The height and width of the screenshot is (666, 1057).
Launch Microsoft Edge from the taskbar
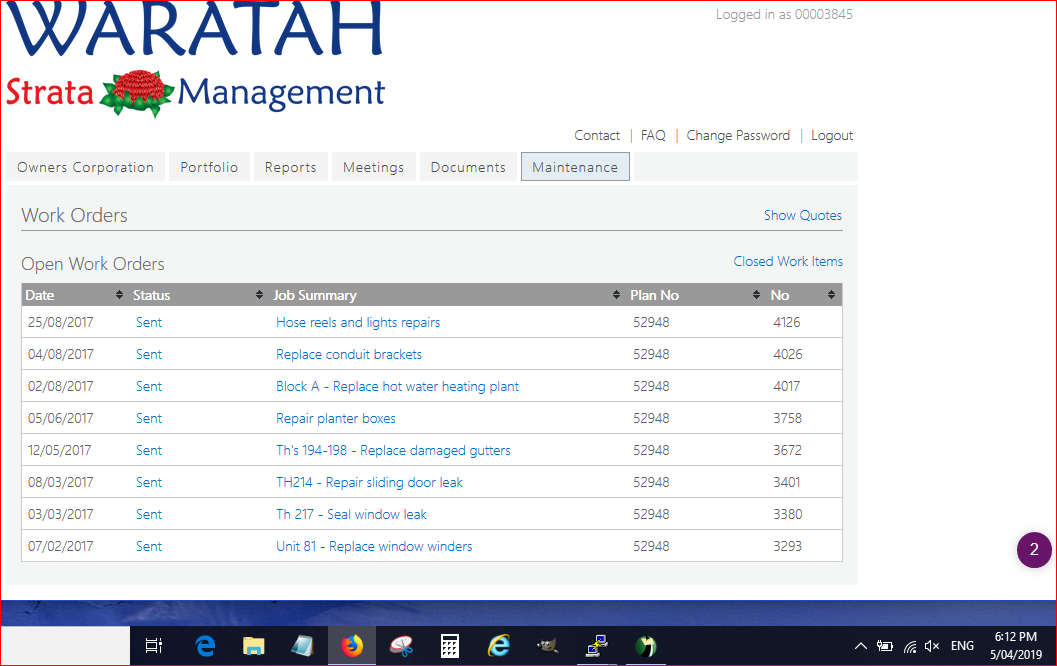click(205, 646)
